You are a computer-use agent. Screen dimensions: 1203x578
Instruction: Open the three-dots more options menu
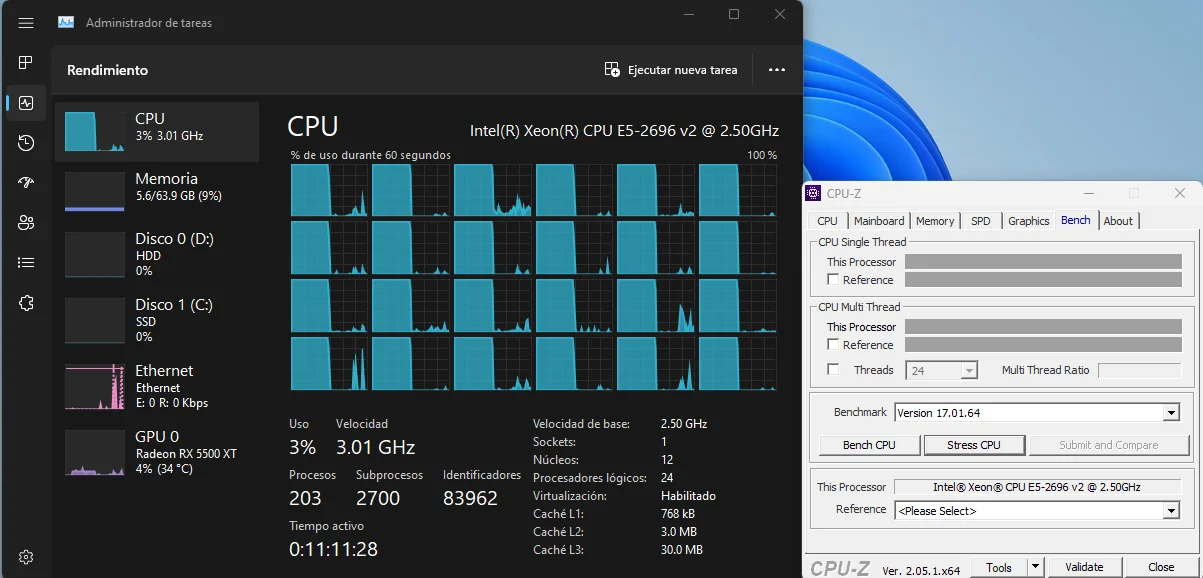point(777,70)
